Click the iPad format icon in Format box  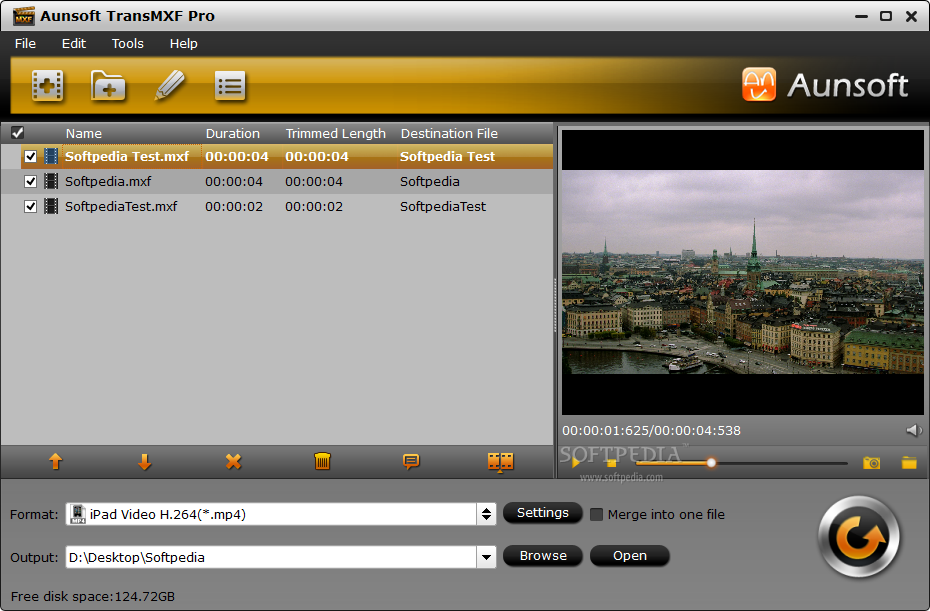[x=78, y=514]
